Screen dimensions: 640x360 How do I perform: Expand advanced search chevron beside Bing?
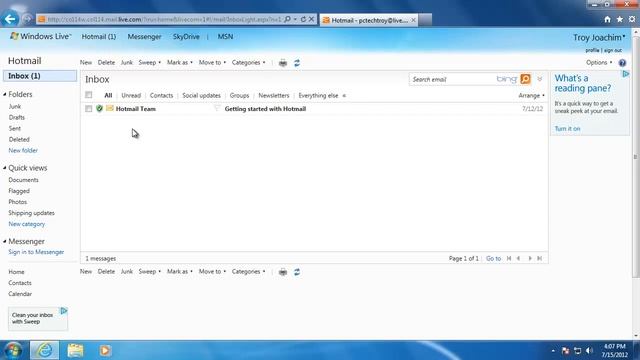pyautogui.click(x=540, y=79)
